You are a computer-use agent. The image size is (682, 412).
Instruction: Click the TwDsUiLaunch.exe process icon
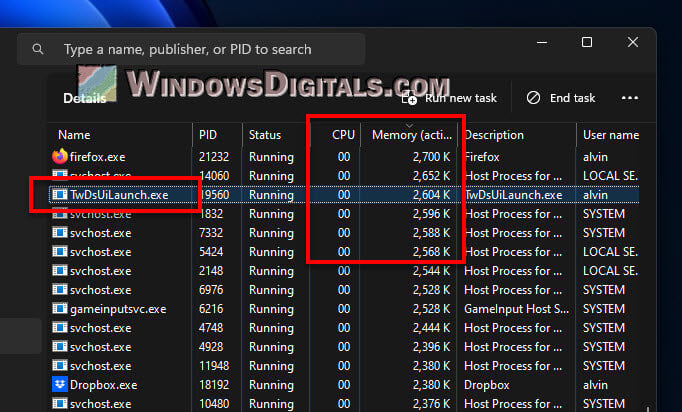coord(60,194)
